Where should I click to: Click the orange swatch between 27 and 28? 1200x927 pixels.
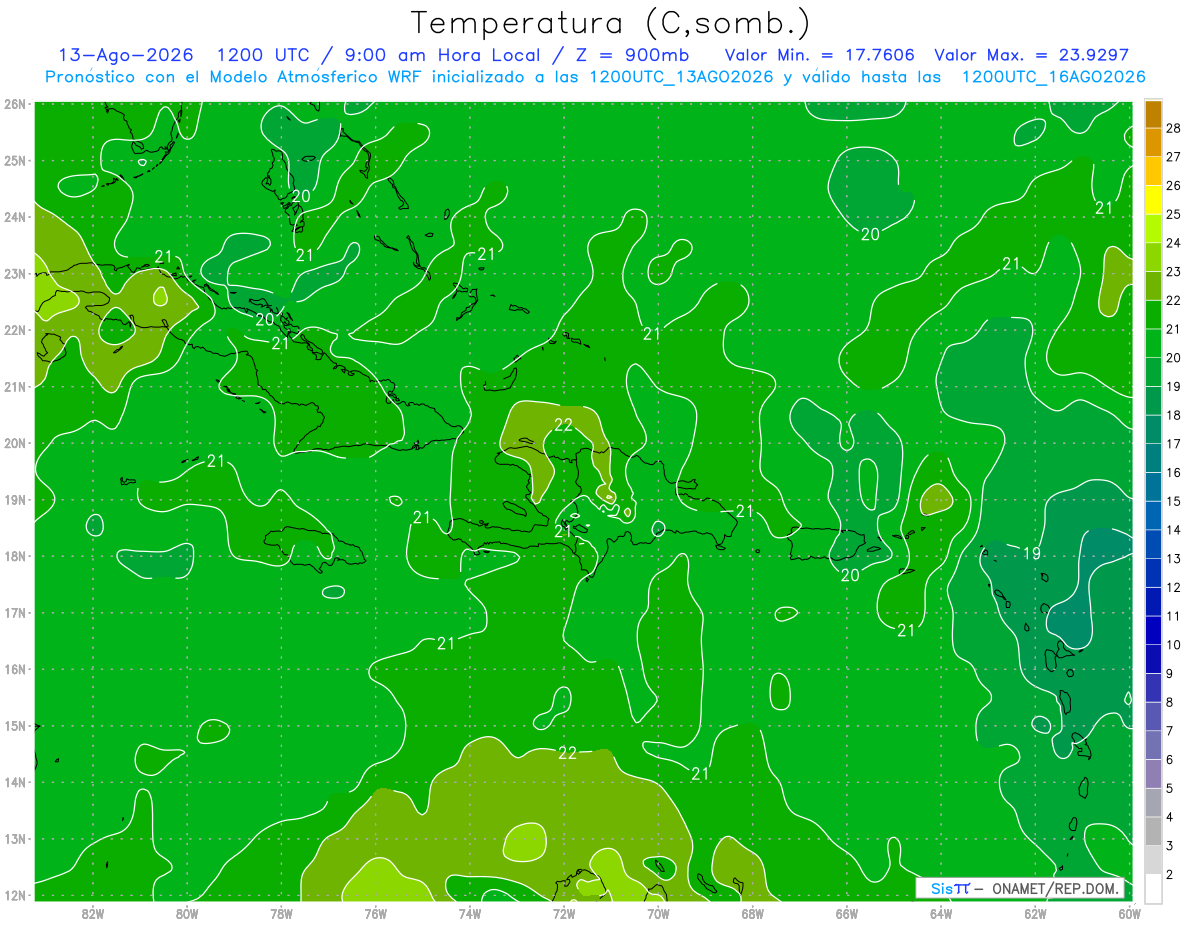1153,143
